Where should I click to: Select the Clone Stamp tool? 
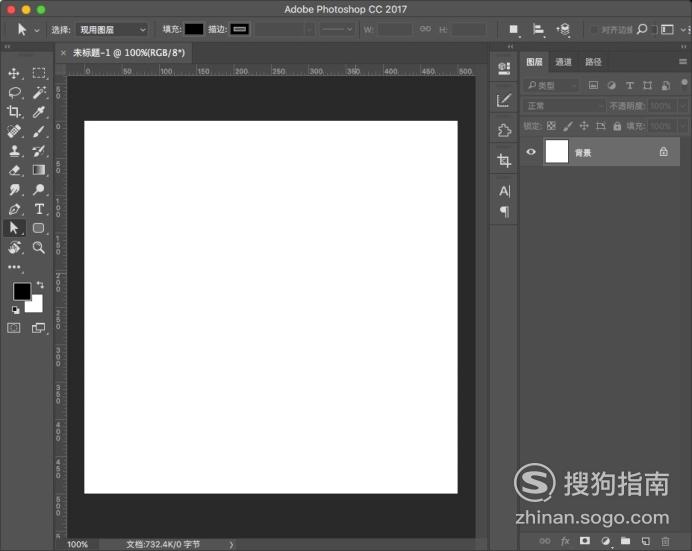(14, 150)
